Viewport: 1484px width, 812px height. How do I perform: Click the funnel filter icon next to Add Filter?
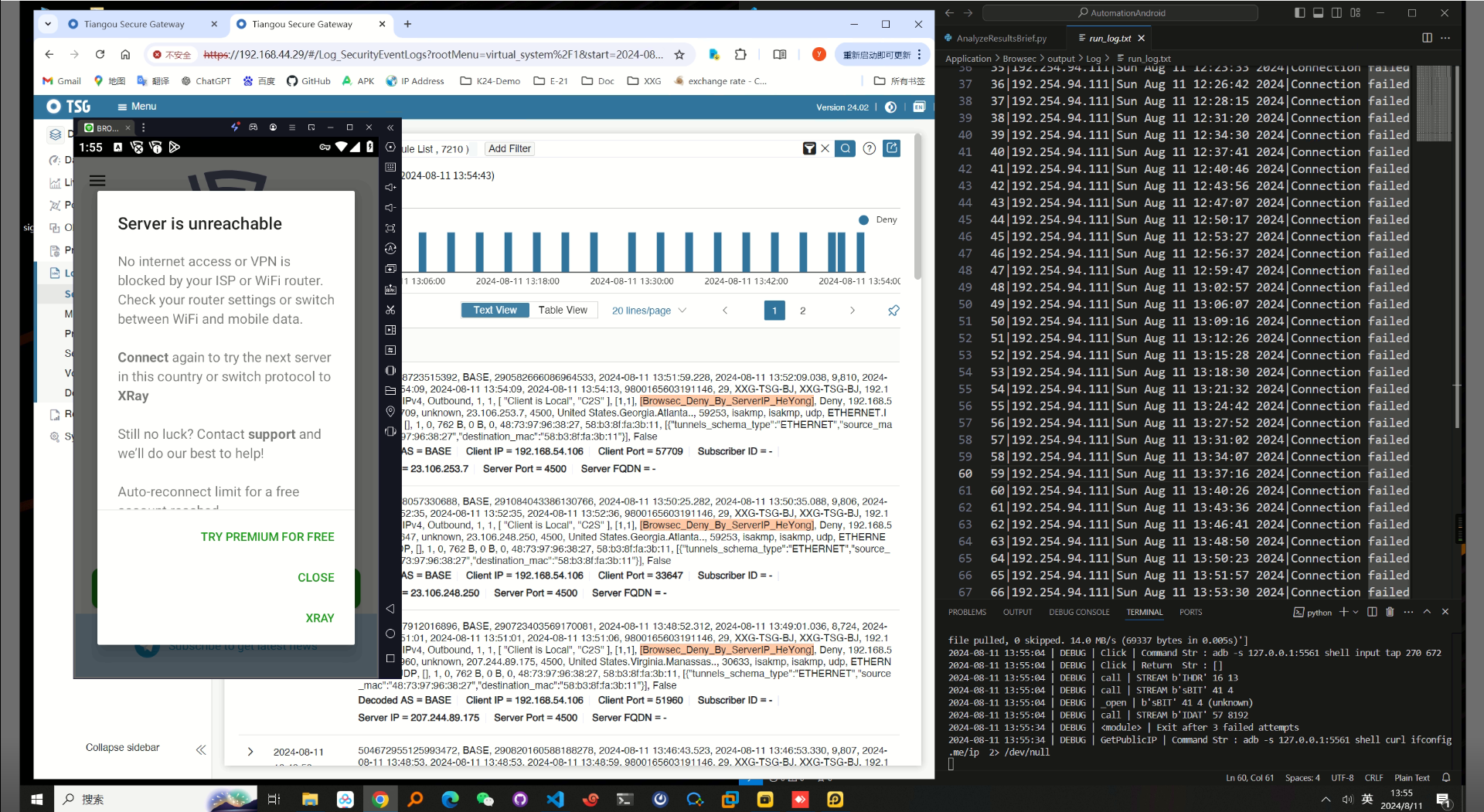tap(809, 148)
